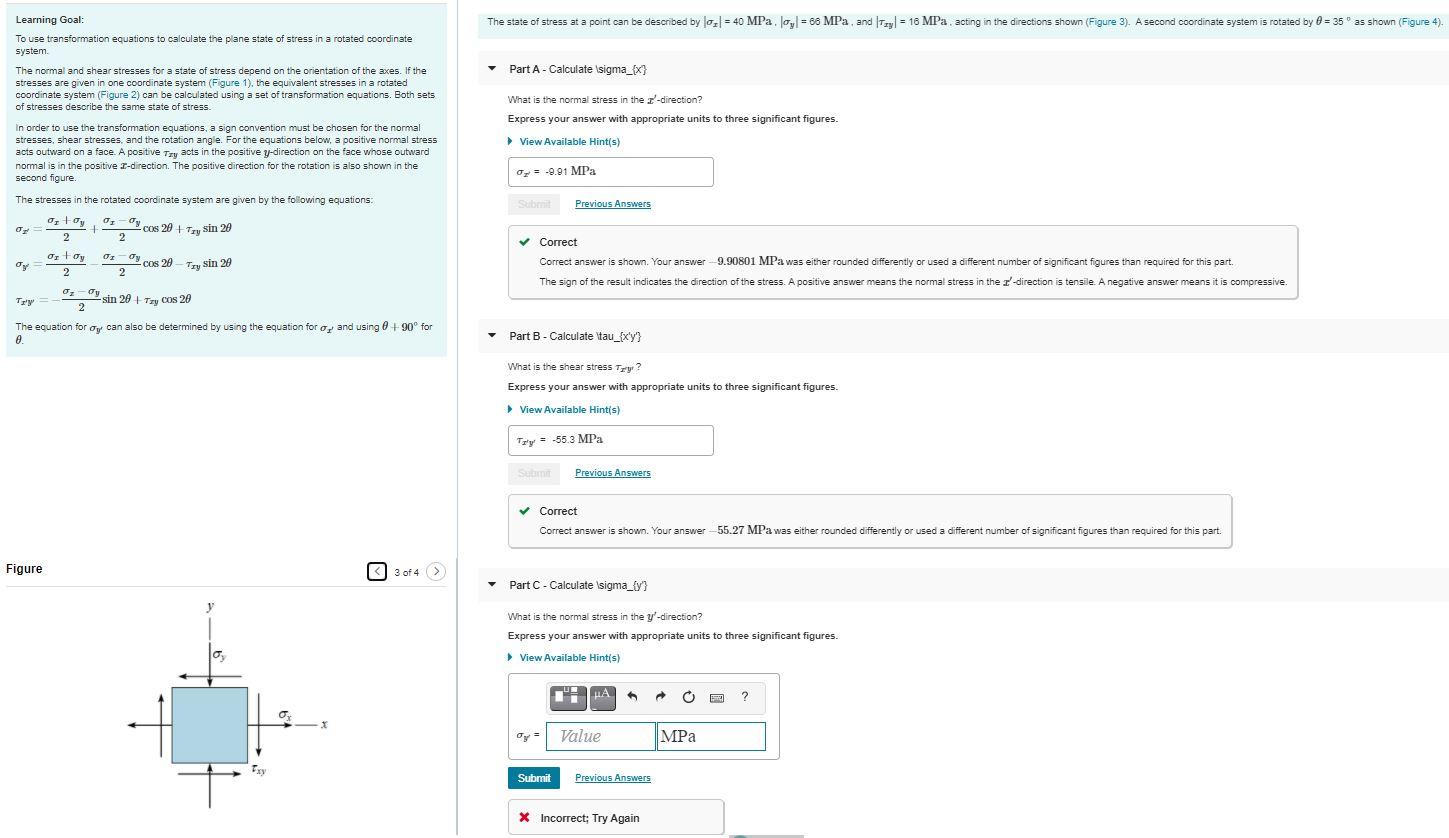The height and width of the screenshot is (838, 1449).
Task: Click the "Incorrect; Try Again" message
Action: point(590,818)
